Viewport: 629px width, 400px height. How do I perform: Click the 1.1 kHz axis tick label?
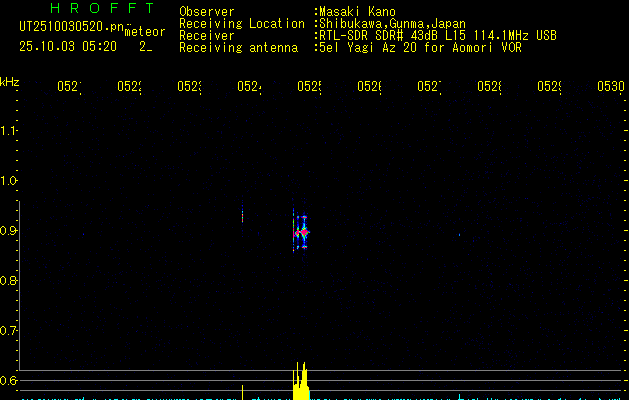point(8,131)
